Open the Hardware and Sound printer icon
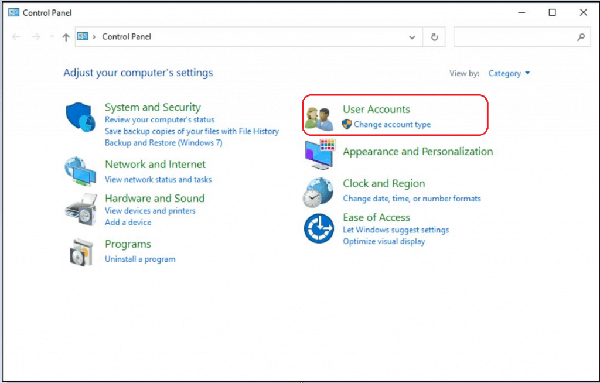The image size is (600, 383). (x=81, y=209)
